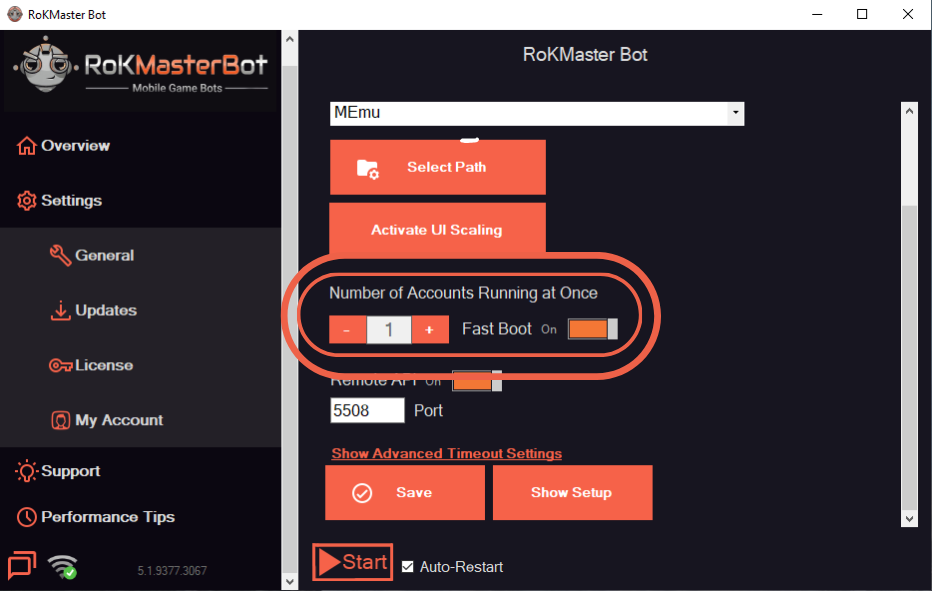
Task: Open the Settings menu item
Action: click(x=71, y=201)
